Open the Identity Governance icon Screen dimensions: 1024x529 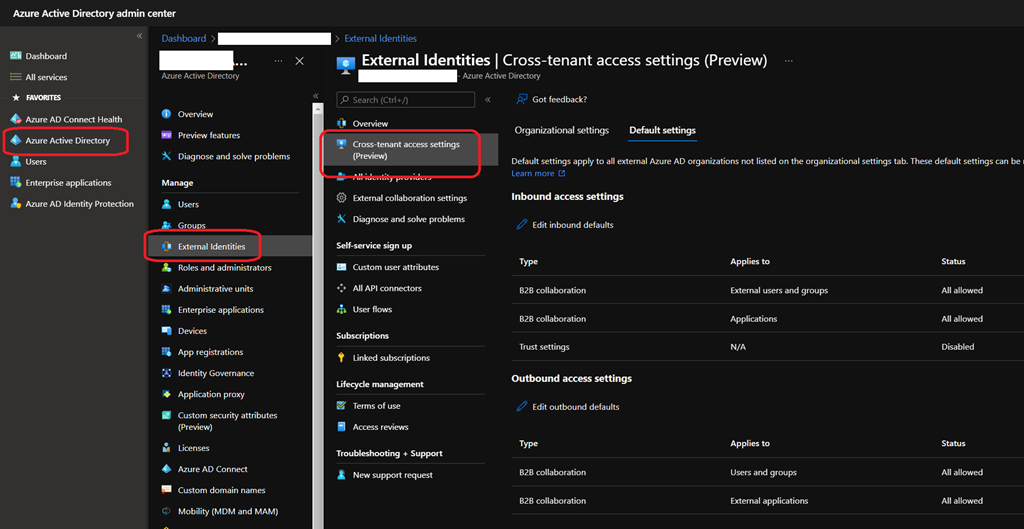pos(167,373)
